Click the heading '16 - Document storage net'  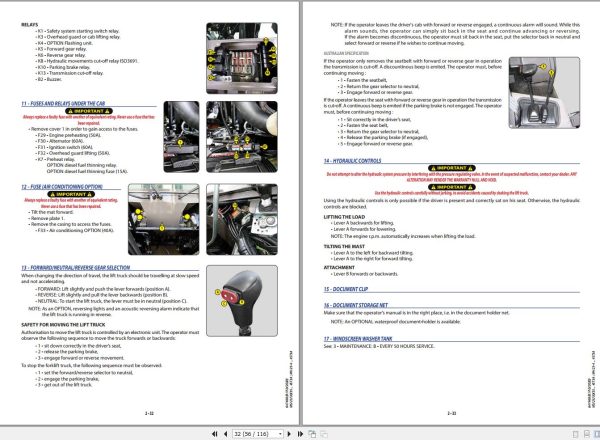tap(356, 305)
